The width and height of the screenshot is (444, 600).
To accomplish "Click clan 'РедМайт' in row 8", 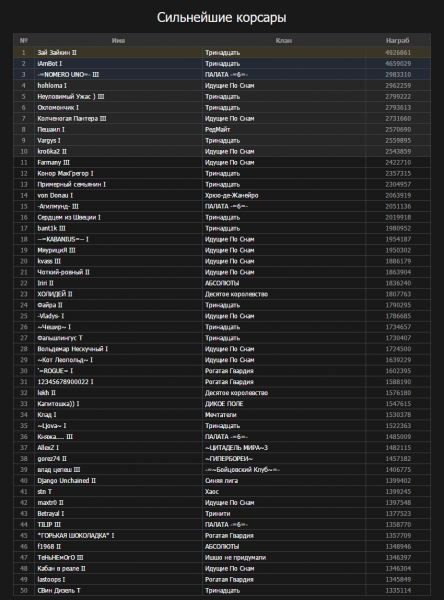I will pos(217,129).
